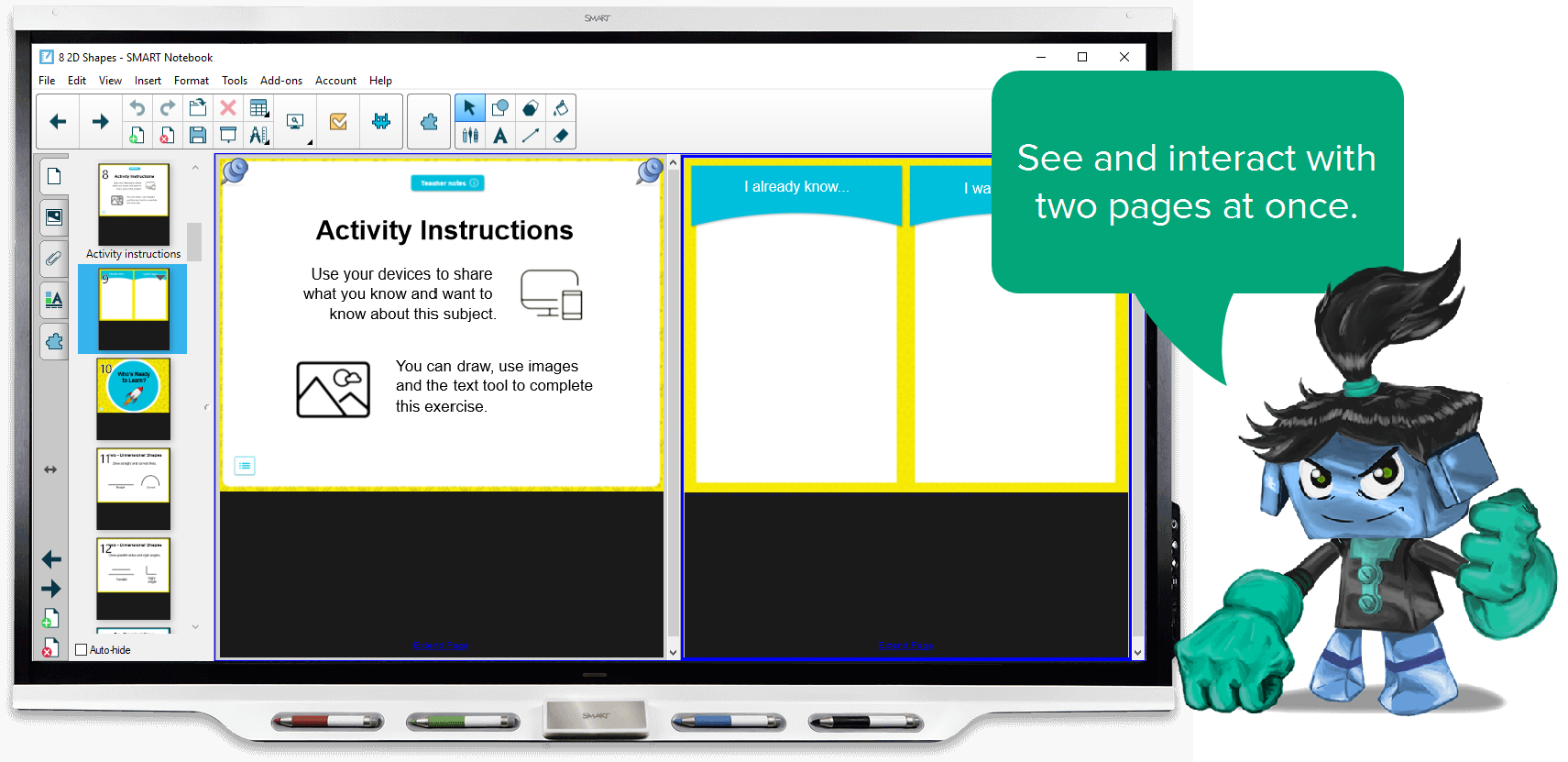
Task: Select the Text tool
Action: coord(500,136)
